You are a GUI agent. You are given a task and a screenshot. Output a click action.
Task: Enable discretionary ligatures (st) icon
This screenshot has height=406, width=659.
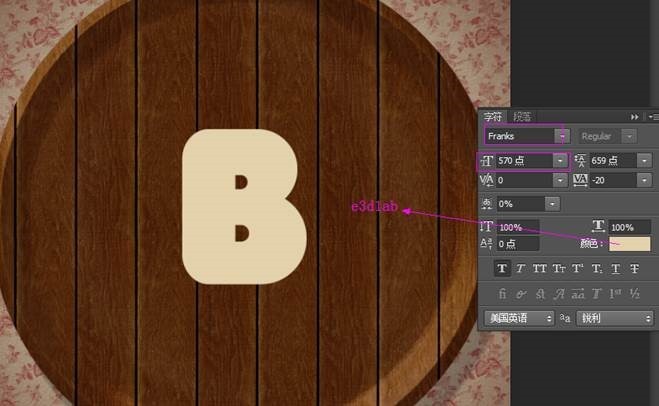(540, 294)
